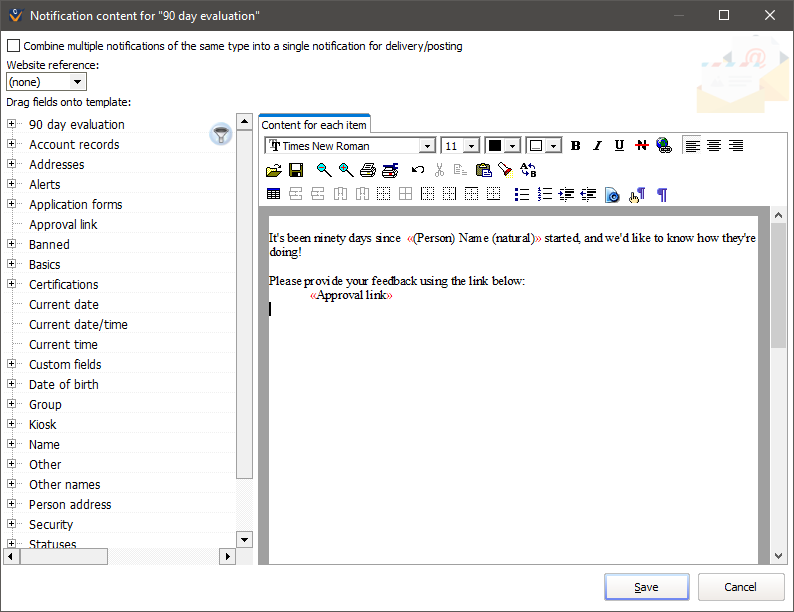Screen dimensions: 794x612
Task: Click the filter funnel icon above fields list
Action: (220, 134)
